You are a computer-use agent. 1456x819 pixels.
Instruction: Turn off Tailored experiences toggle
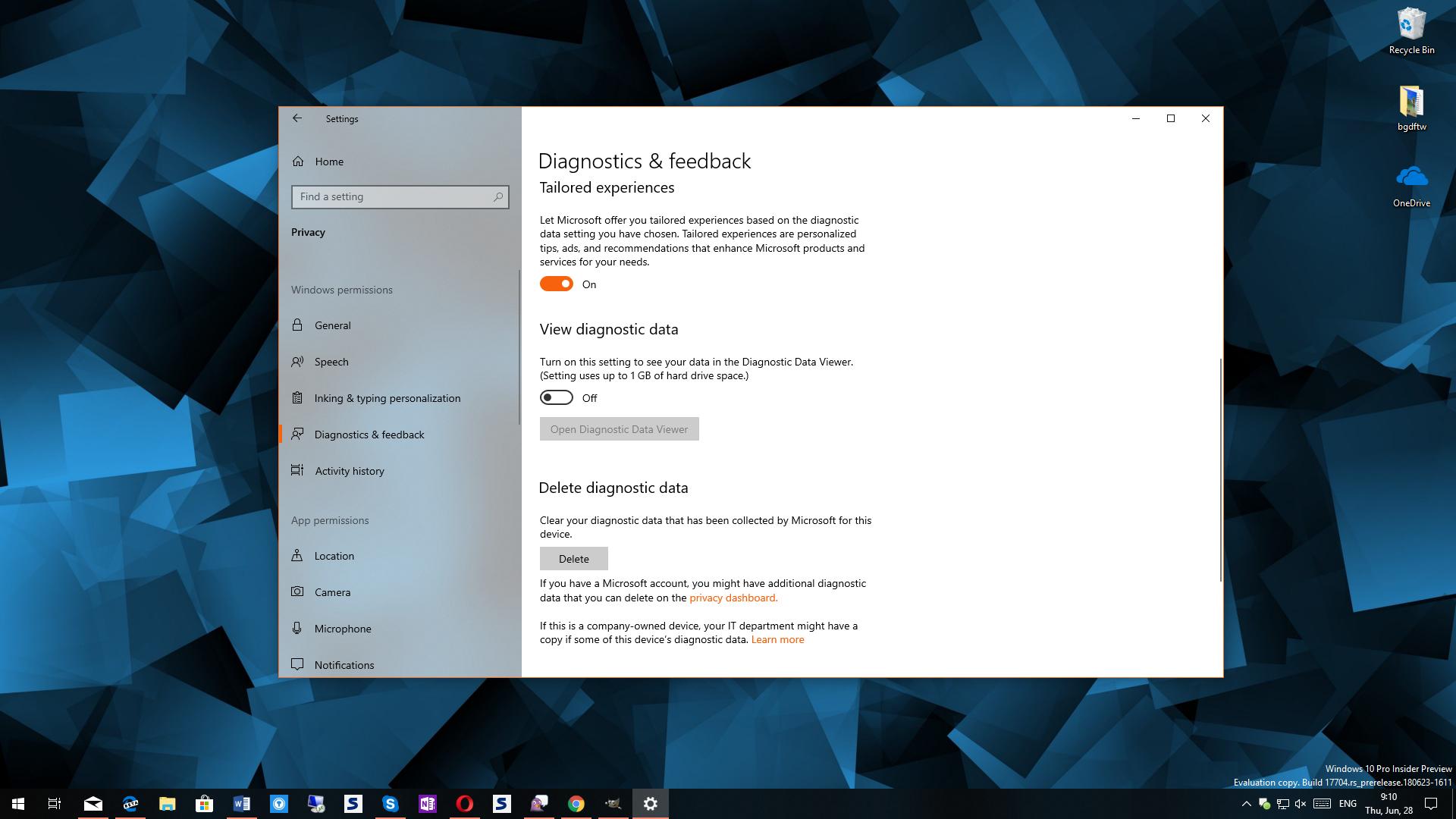tap(556, 284)
